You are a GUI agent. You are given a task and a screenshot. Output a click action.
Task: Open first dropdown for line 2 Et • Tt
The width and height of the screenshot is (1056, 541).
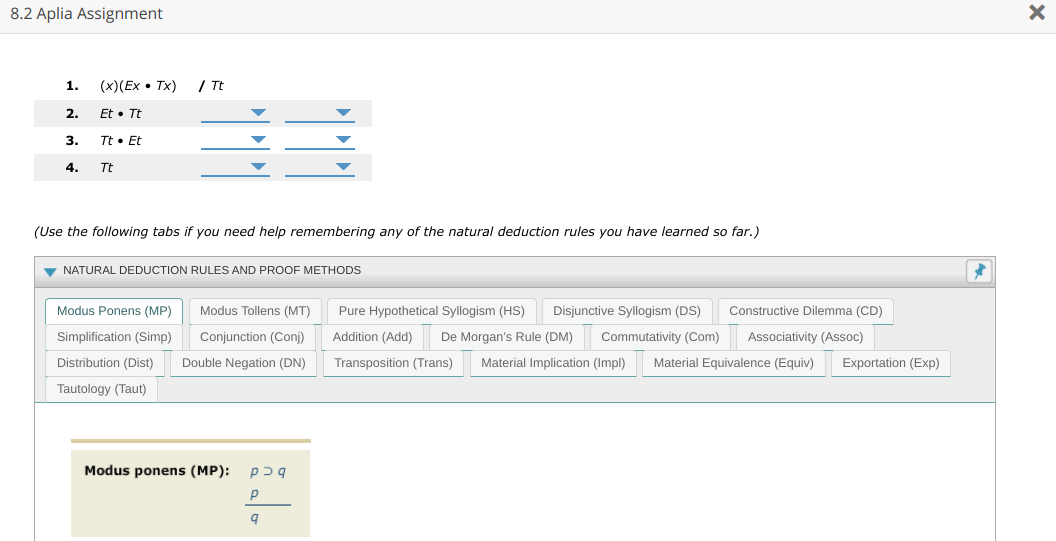235,113
